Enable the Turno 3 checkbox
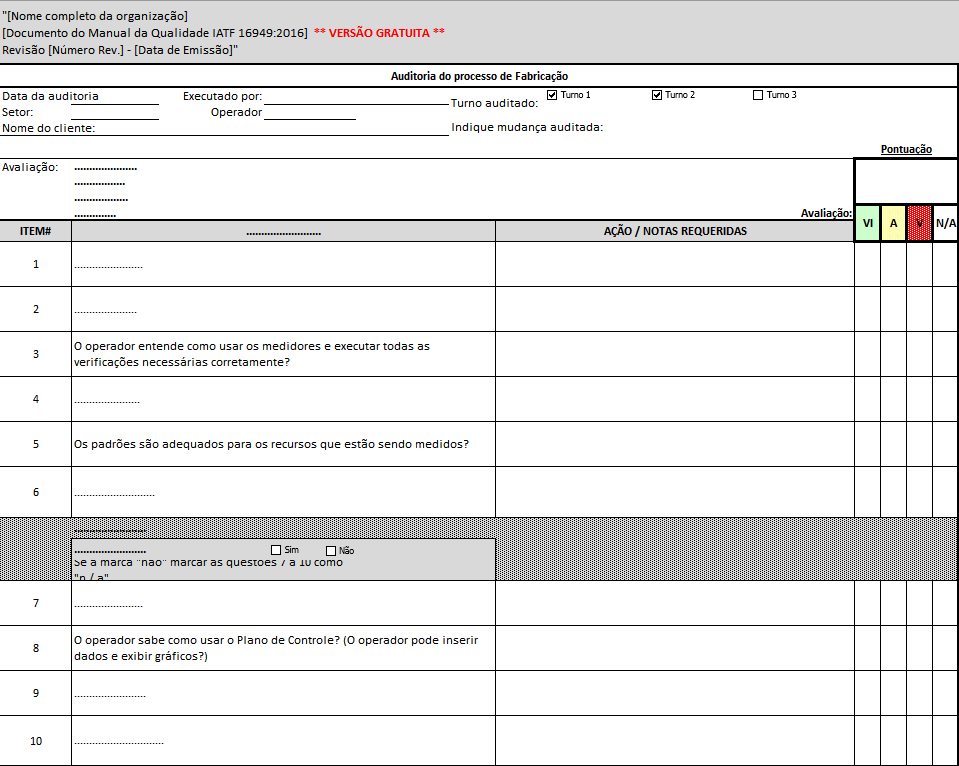 coord(757,95)
